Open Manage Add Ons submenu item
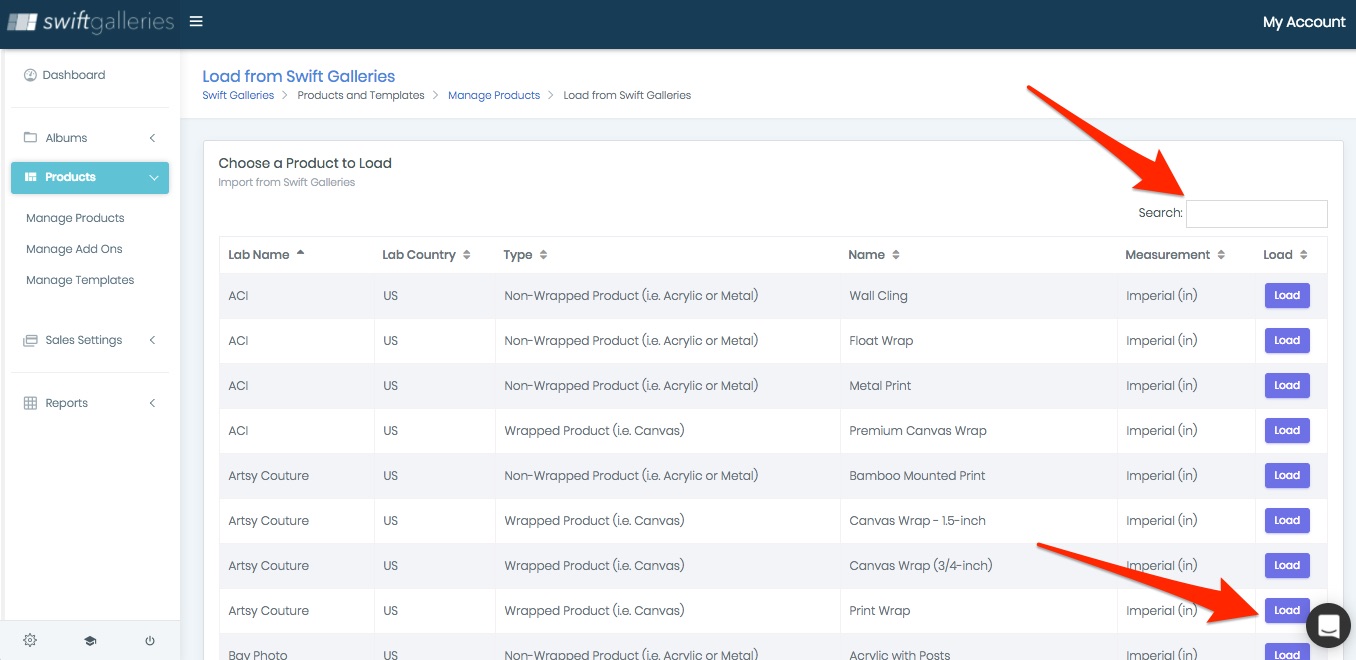Viewport: 1356px width, 660px height. click(x=74, y=249)
